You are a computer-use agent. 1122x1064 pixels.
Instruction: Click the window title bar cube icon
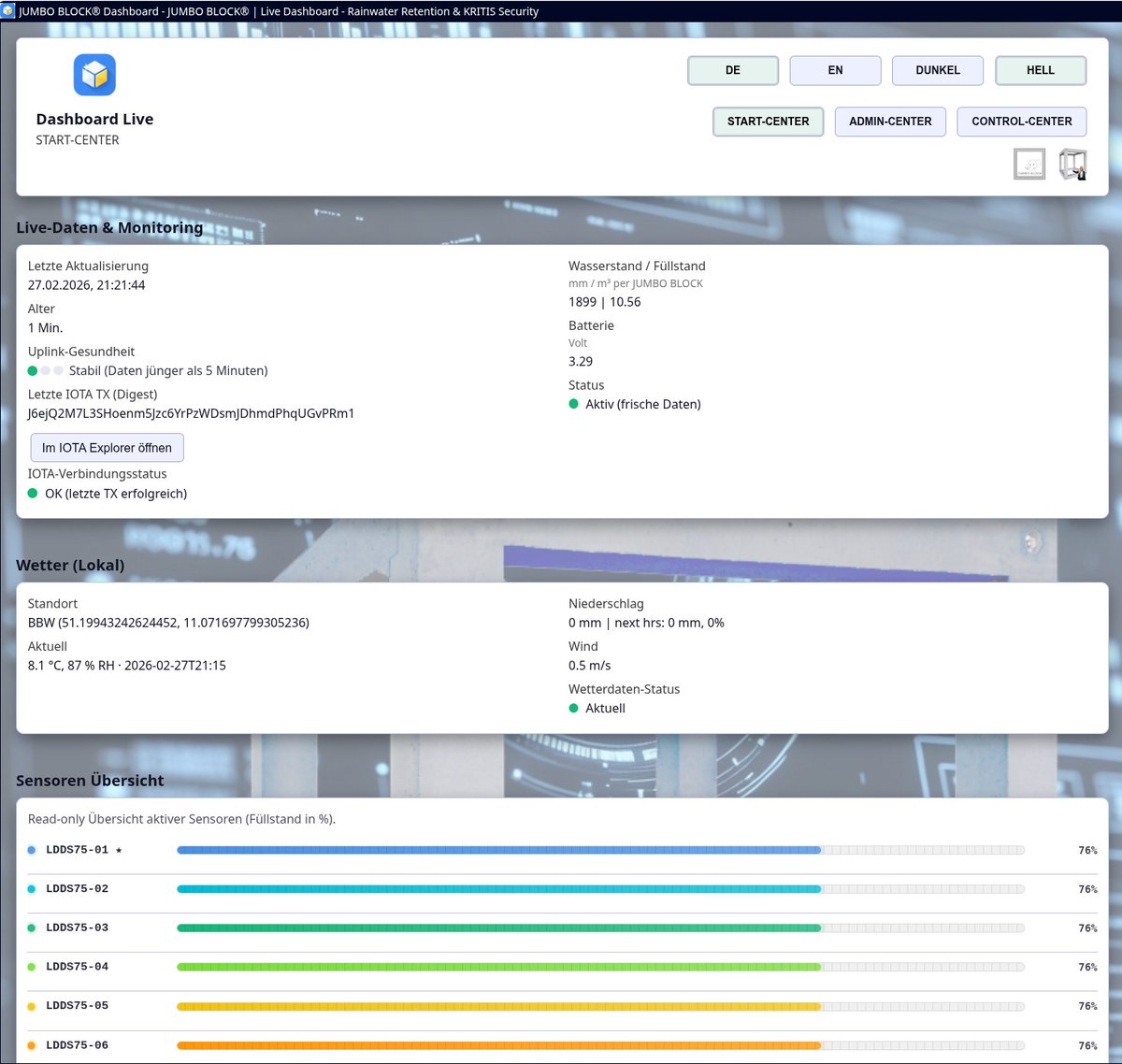click(7, 11)
